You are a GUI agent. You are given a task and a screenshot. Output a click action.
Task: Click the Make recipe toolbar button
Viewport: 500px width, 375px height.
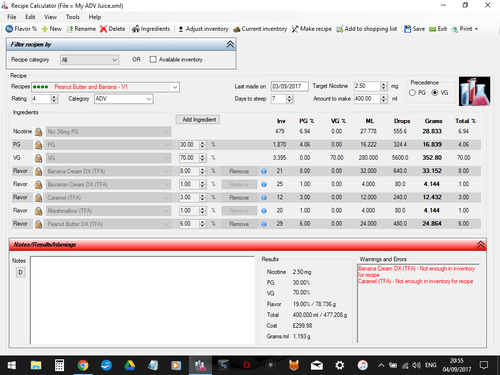point(311,29)
